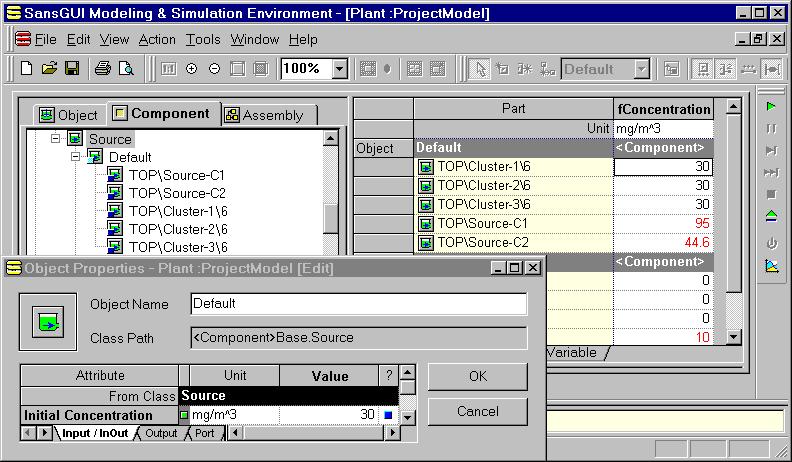Click the Save diskette icon
This screenshot has height=462, width=792.
click(72, 69)
